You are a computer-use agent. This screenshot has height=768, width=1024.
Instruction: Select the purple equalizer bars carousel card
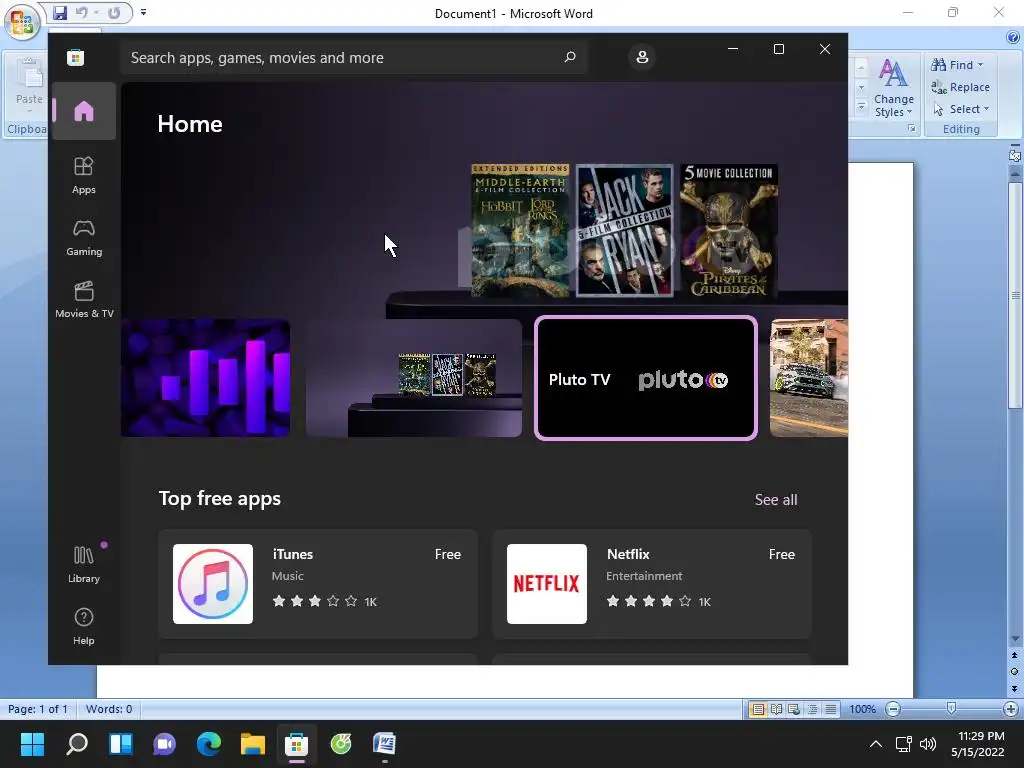[206, 377]
